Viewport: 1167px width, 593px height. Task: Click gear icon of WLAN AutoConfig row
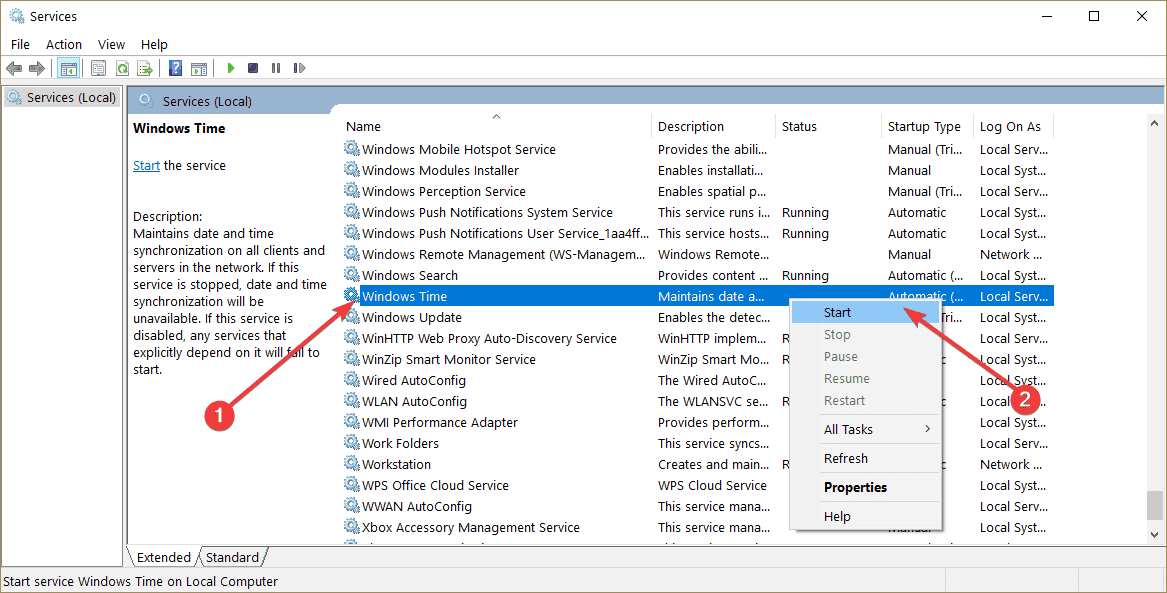(x=352, y=401)
